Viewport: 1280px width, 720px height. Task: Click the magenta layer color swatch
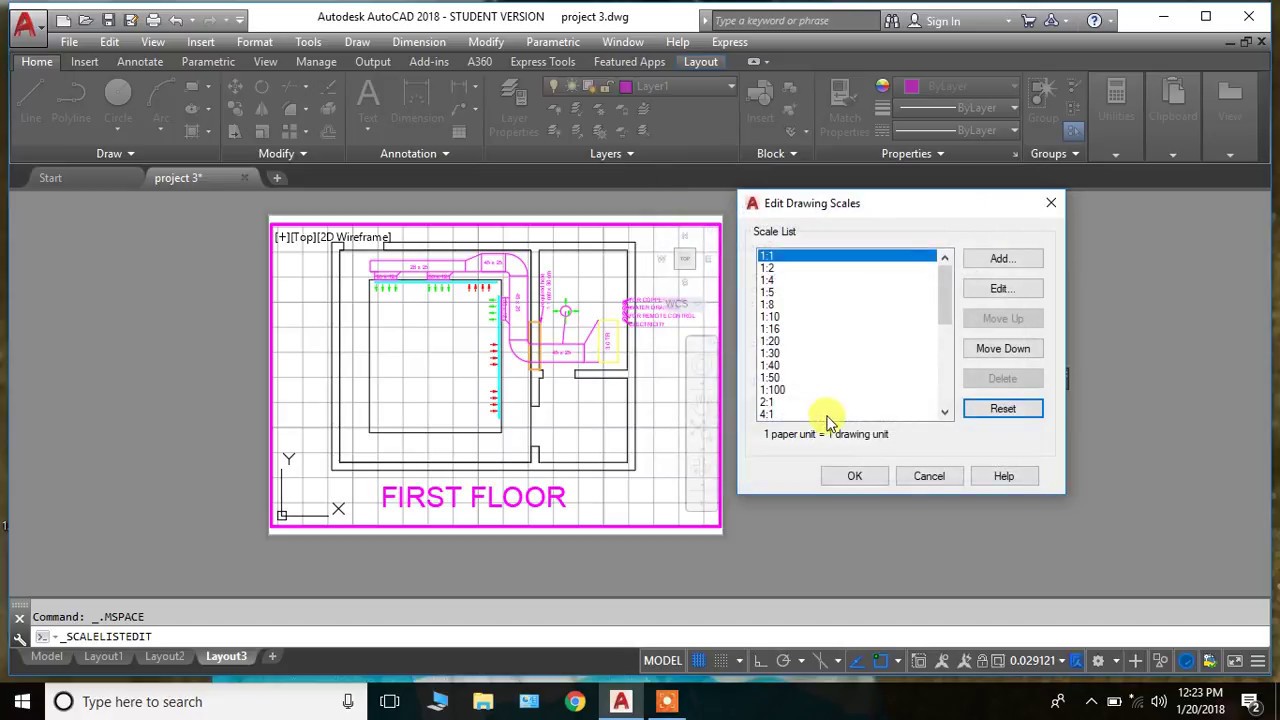[626, 87]
